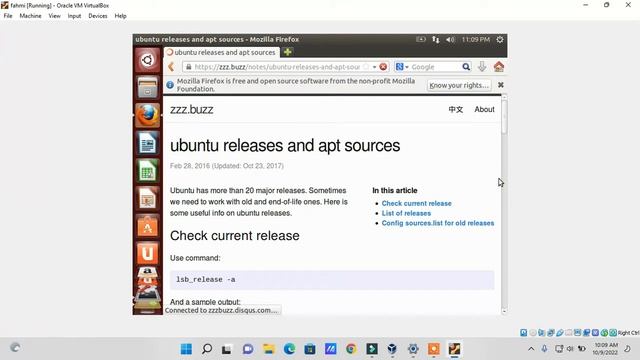Open a new tab with green plus
640x360 pixels.
pos(287,52)
